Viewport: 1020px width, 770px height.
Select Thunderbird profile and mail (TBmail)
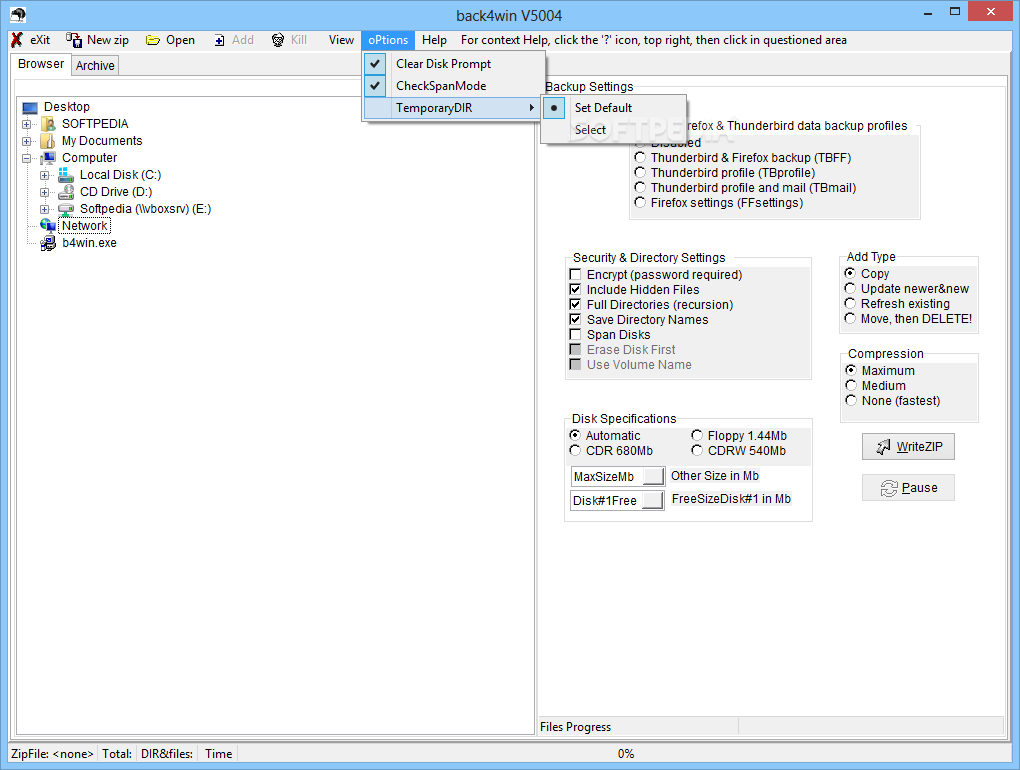640,187
